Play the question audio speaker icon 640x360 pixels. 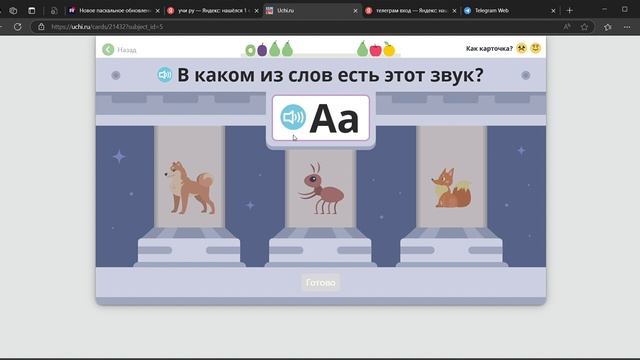pyautogui.click(x=165, y=75)
